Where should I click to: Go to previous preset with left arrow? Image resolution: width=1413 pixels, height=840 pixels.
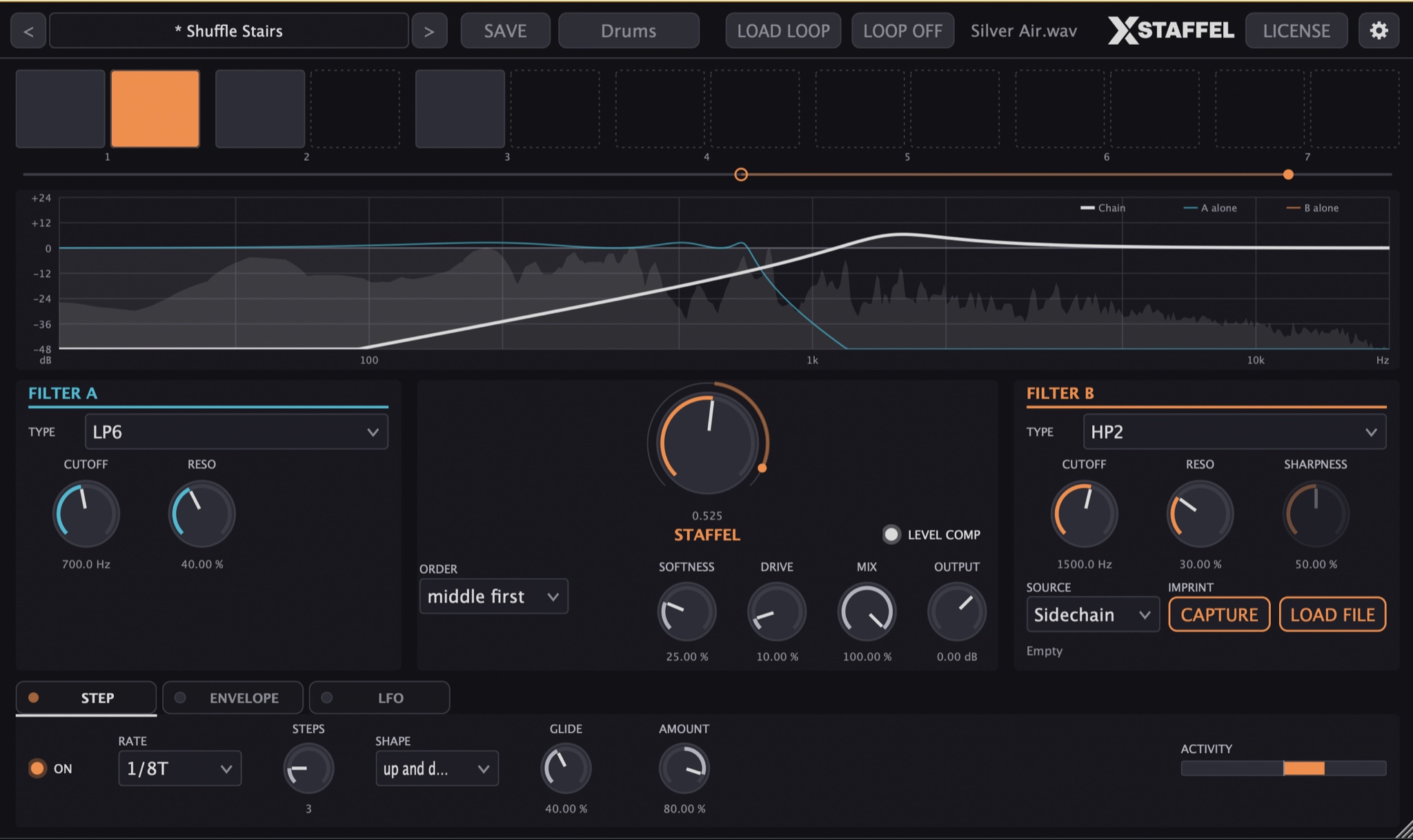(x=28, y=31)
